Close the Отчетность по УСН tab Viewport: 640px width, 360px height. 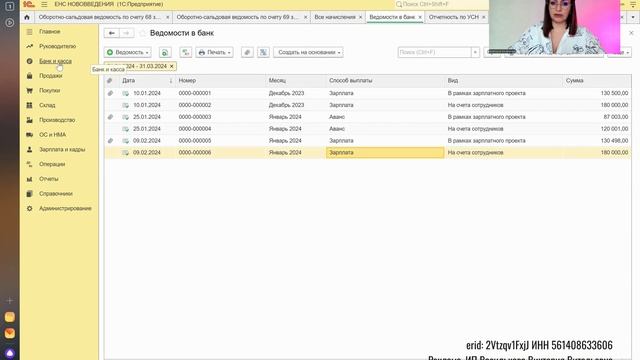[x=484, y=17]
